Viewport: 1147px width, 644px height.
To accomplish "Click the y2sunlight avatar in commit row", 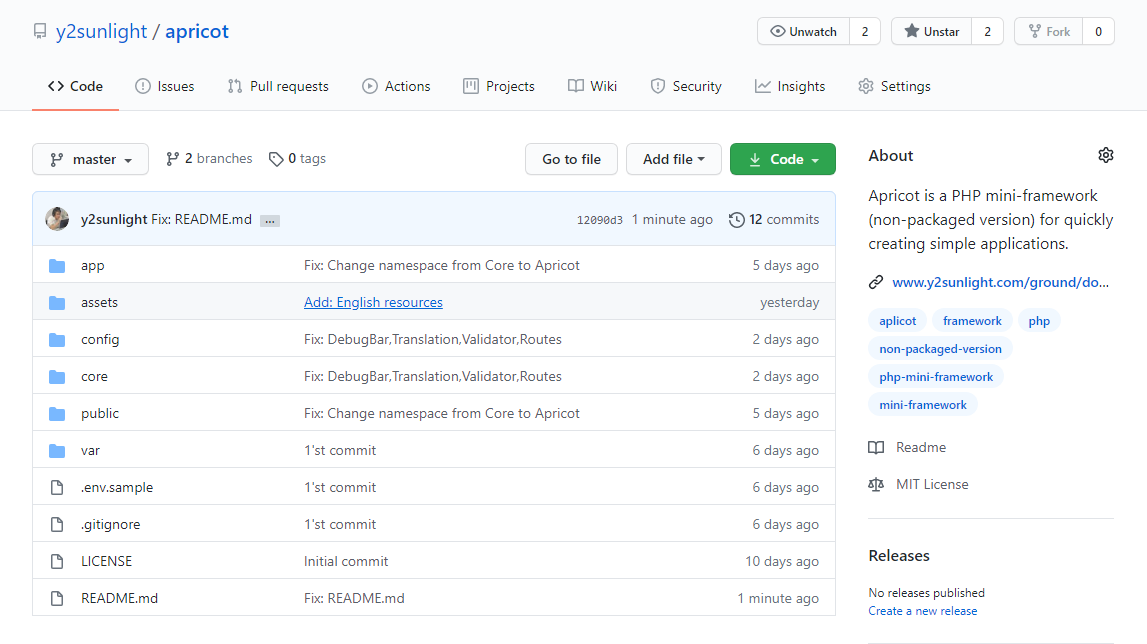I will pos(57,219).
